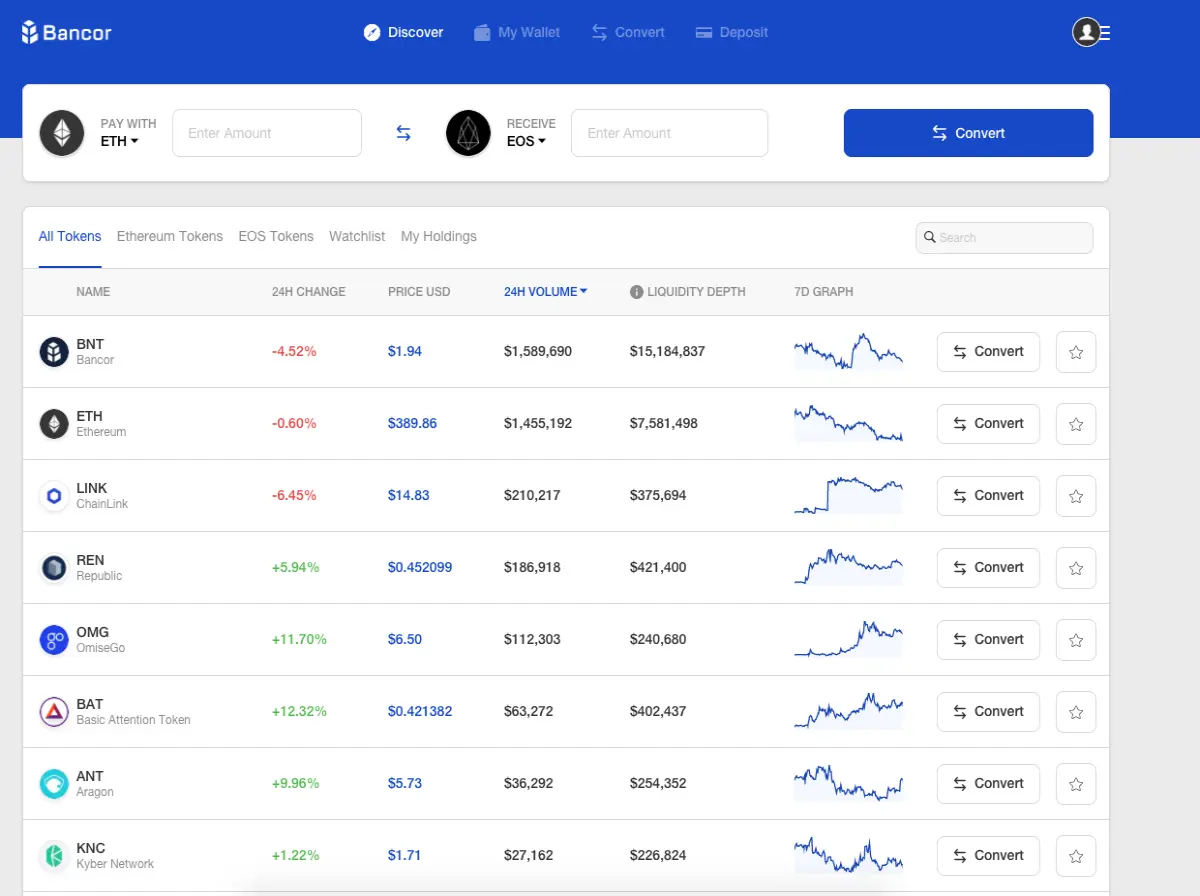Click the Name column header
Screen dimensions: 1200x896
(x=93, y=292)
